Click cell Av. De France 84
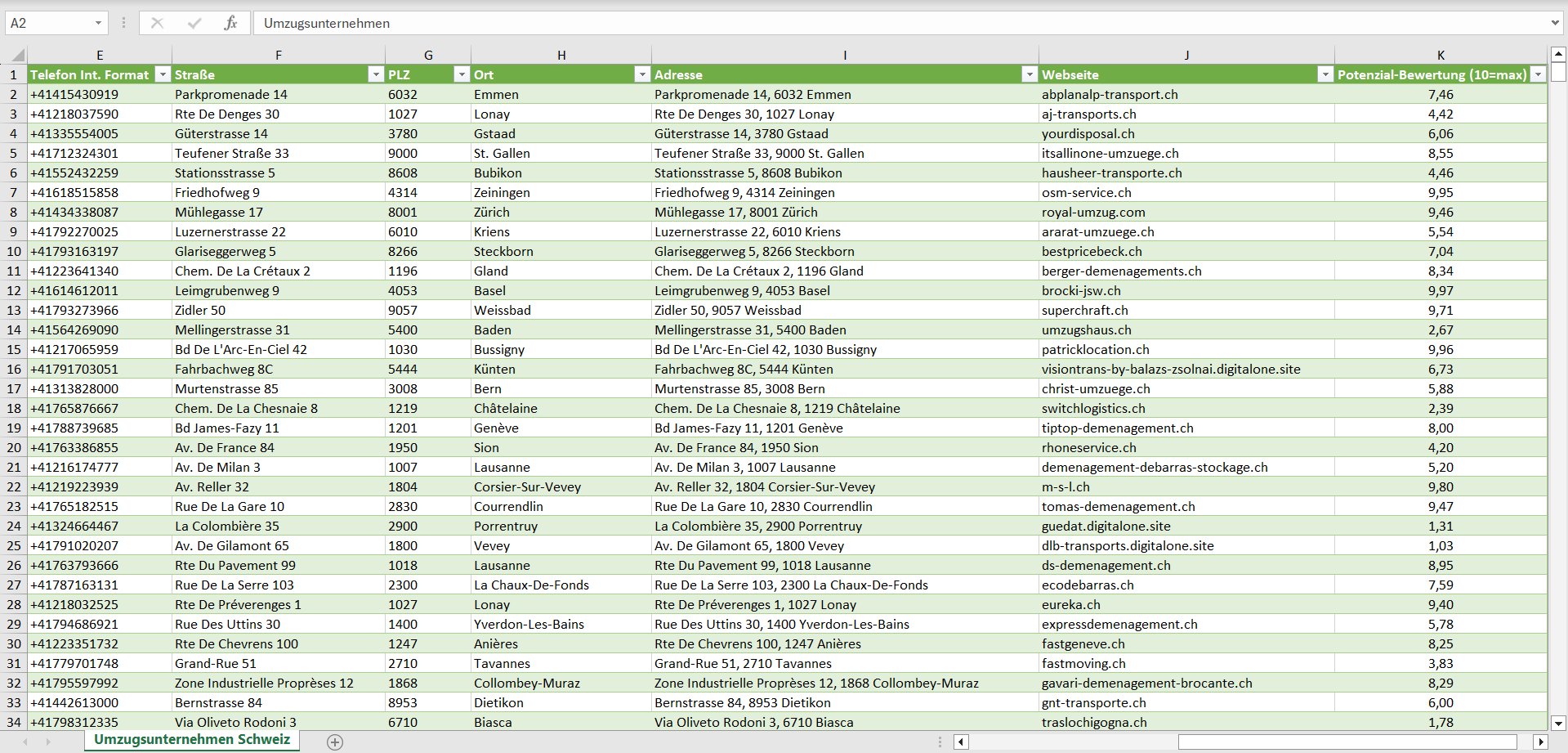This screenshot has width=1568, height=753. 279,447
